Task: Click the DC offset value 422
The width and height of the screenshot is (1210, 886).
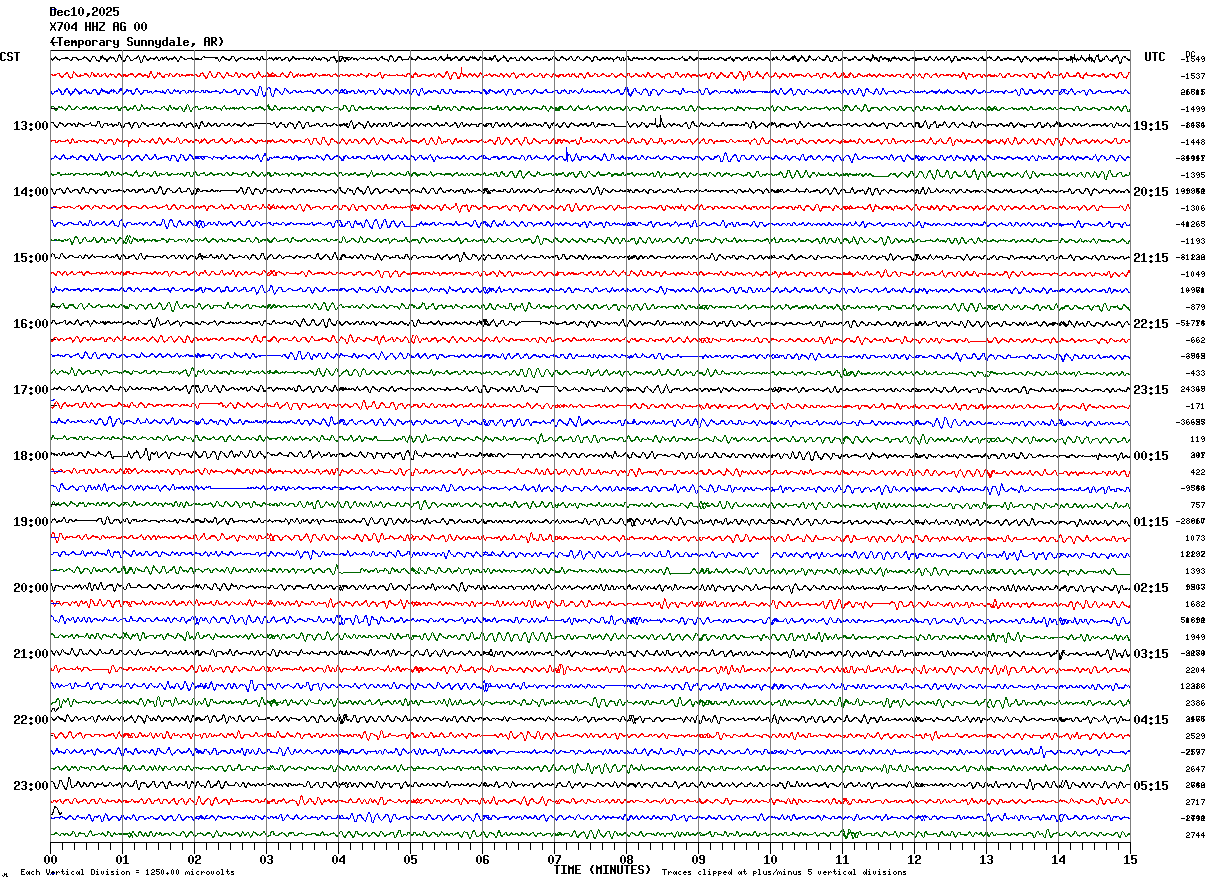Action: tap(1197, 472)
